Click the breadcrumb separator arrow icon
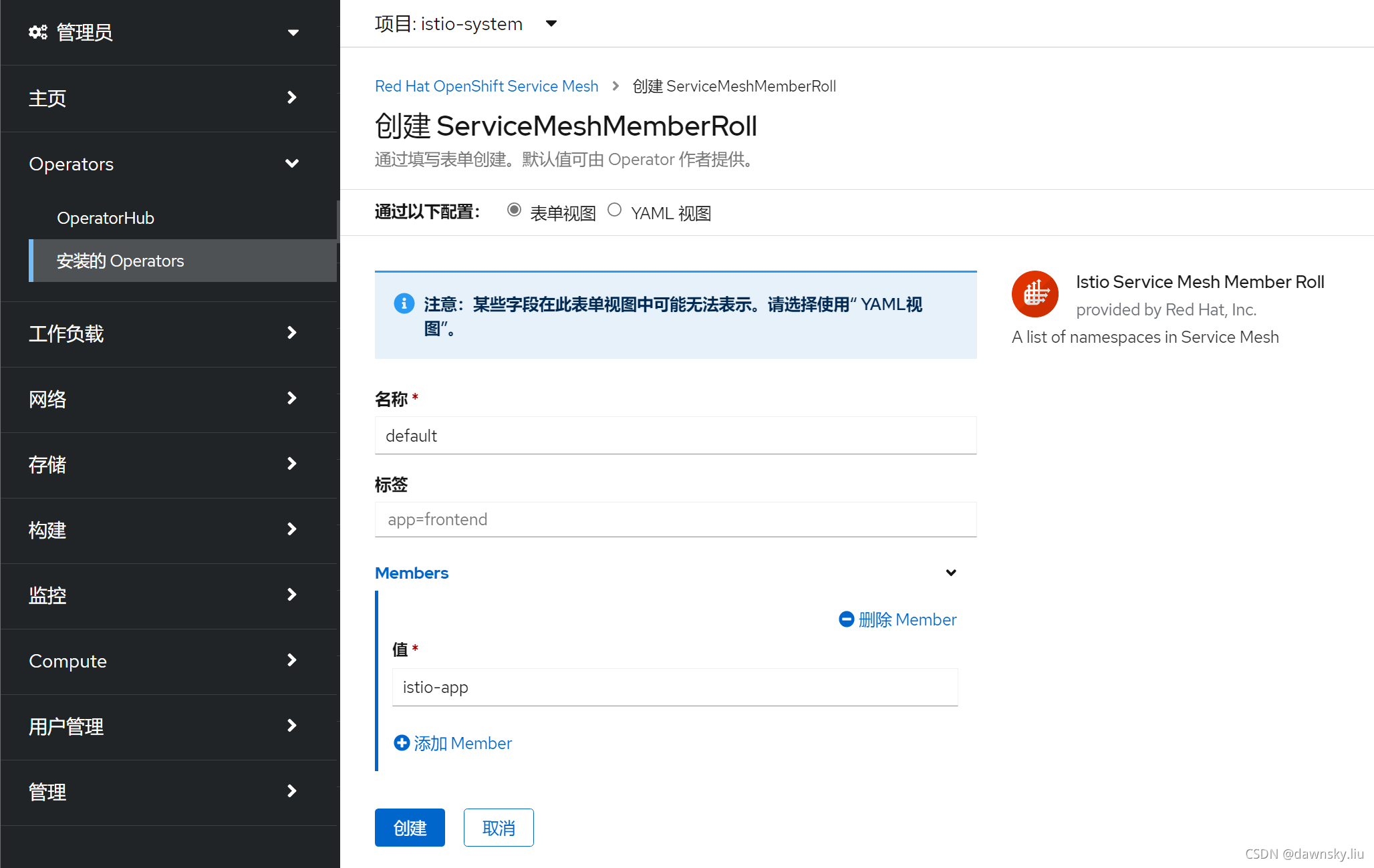 [x=615, y=86]
